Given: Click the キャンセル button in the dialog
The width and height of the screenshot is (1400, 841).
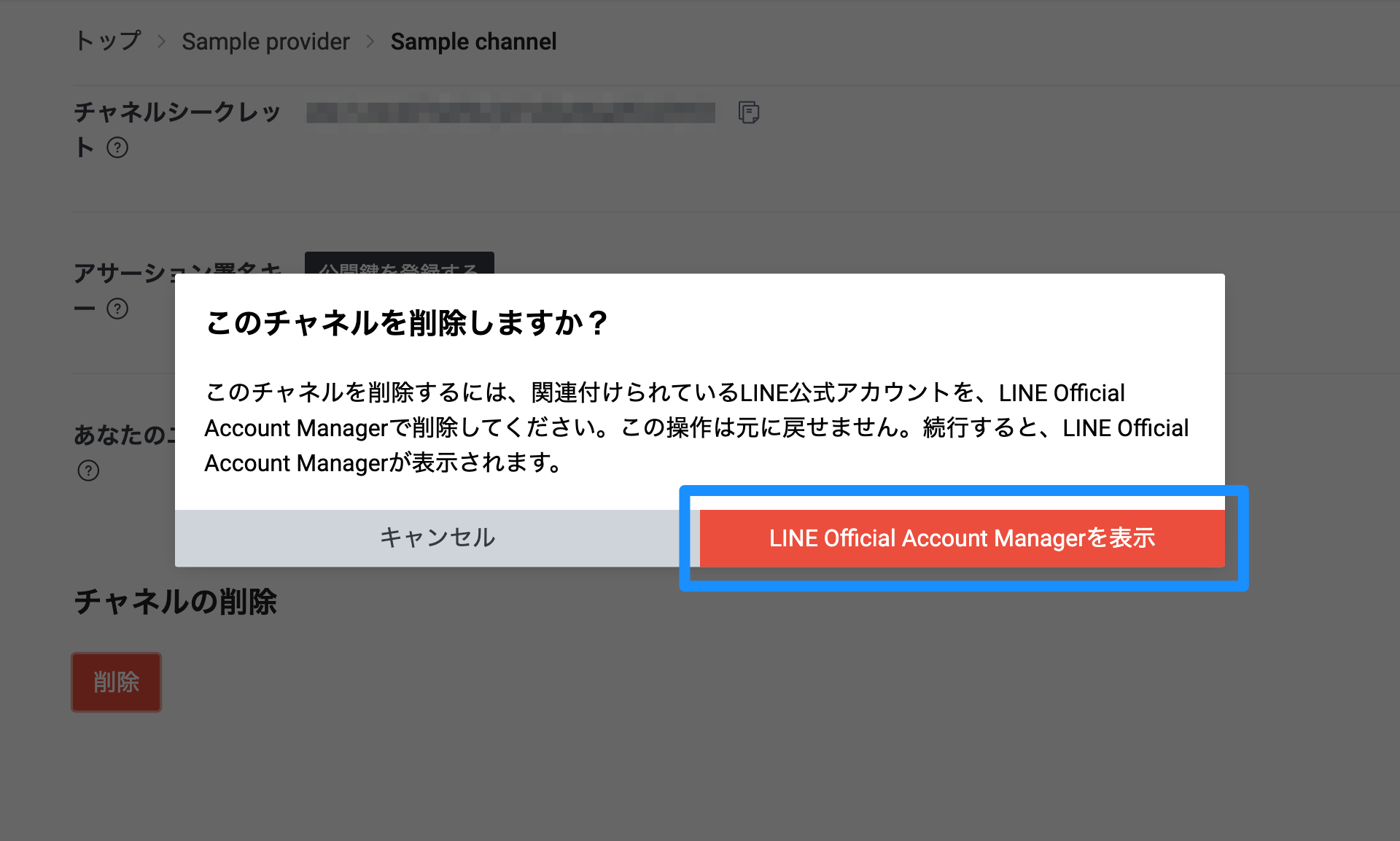Looking at the screenshot, I should coord(437,538).
